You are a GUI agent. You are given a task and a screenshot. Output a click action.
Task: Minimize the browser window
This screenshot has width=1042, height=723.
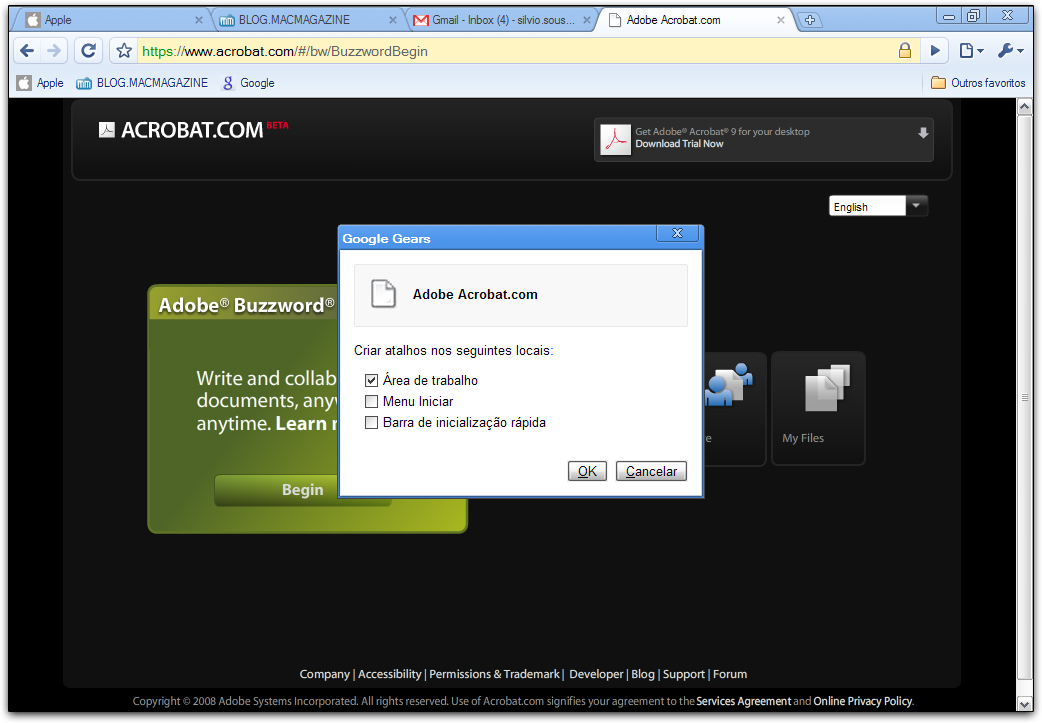[949, 16]
